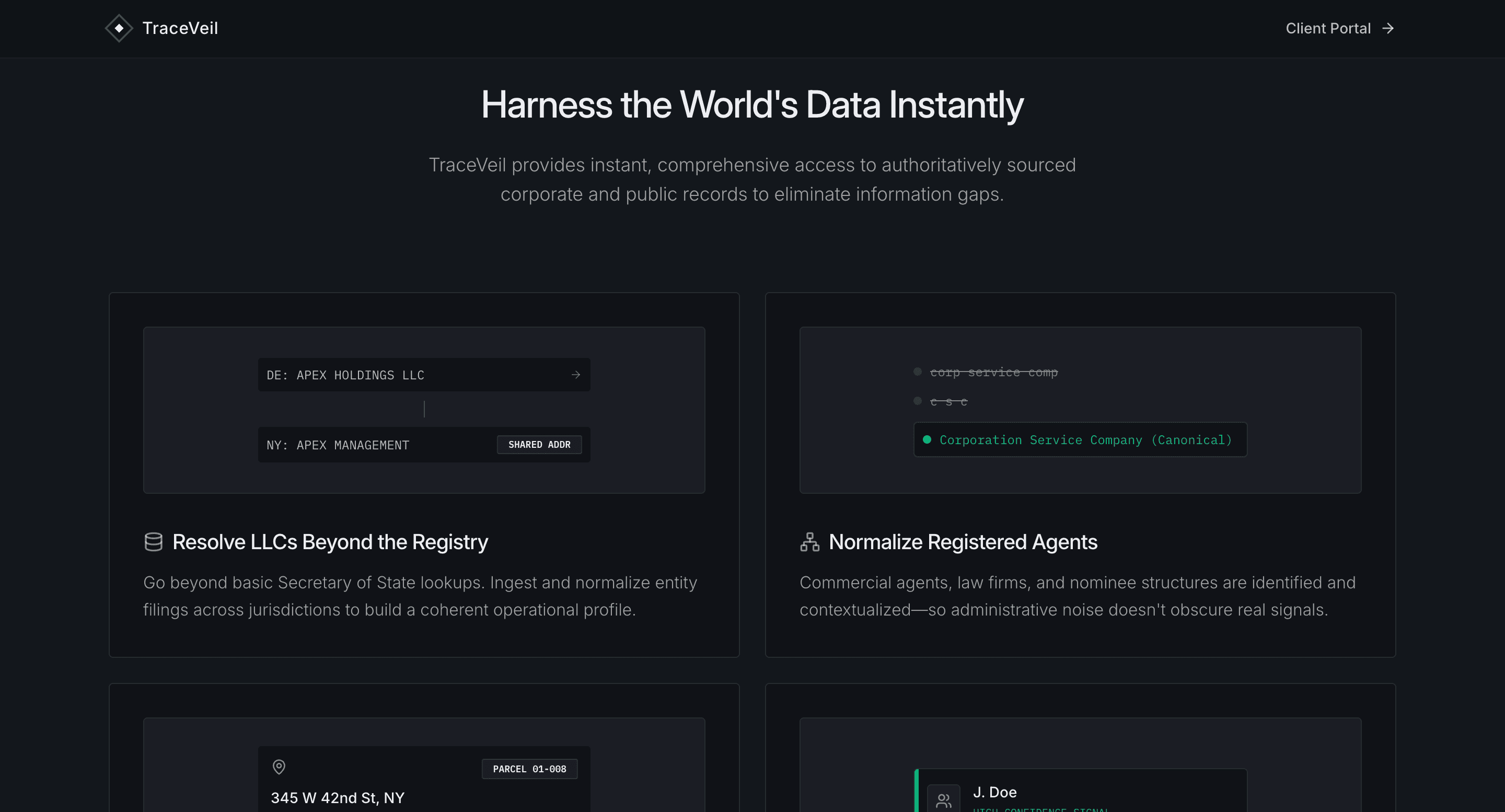This screenshot has width=1505, height=812.
Task: Click Normalize Registered Agents heading
Action: pos(963,541)
